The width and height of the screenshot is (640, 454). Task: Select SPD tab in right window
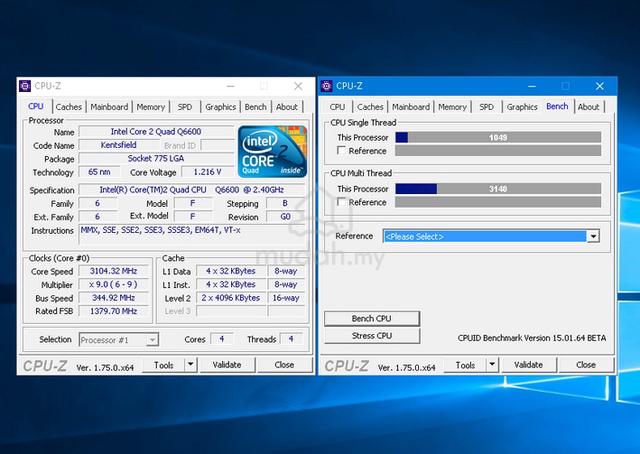click(x=486, y=107)
